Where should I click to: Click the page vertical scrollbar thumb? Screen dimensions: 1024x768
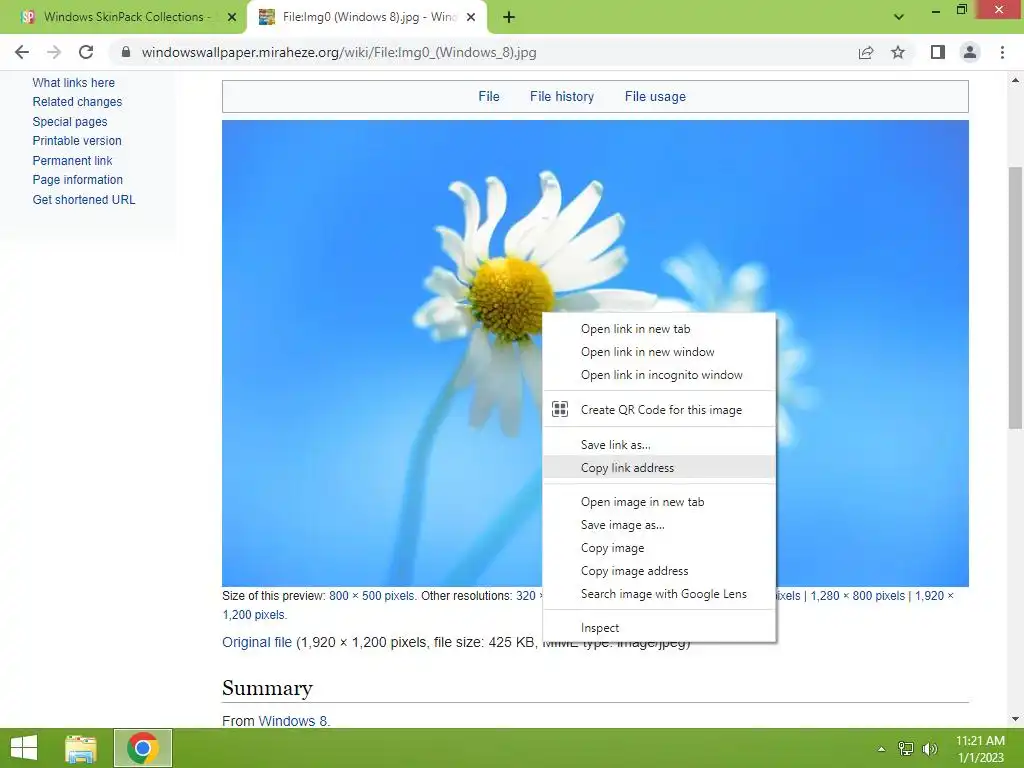pyautogui.click(x=1015, y=298)
